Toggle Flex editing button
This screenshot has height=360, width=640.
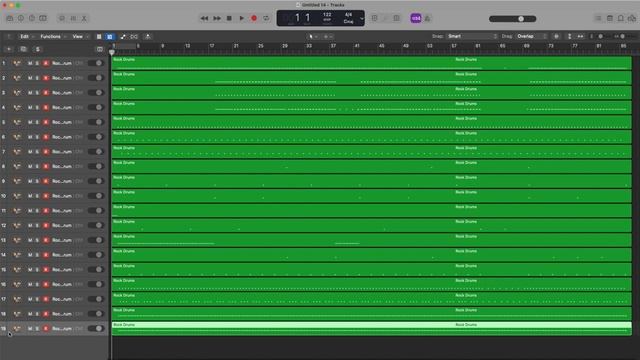[134, 37]
